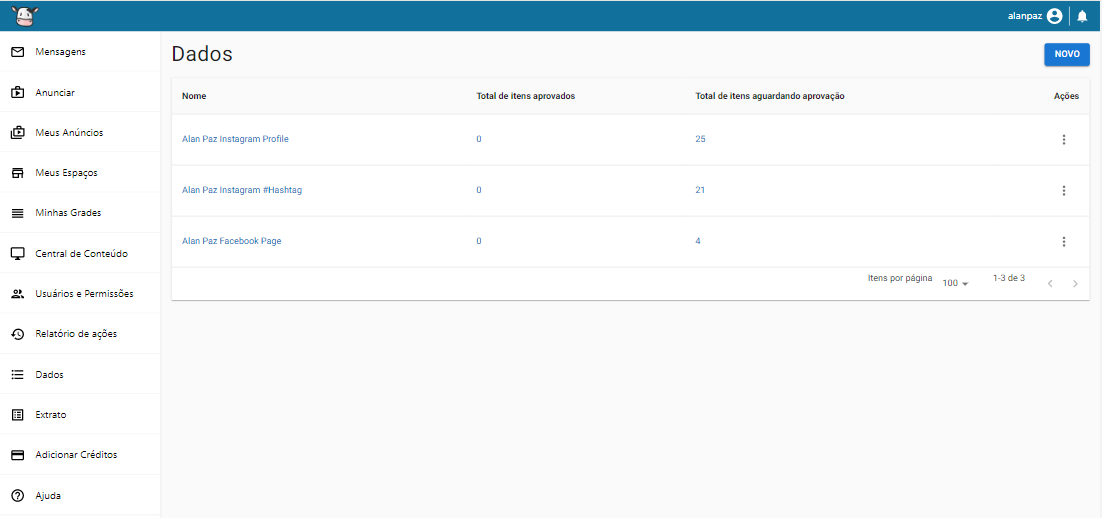Open actions menu for Alan Paz Instagram Profile

[1063, 139]
